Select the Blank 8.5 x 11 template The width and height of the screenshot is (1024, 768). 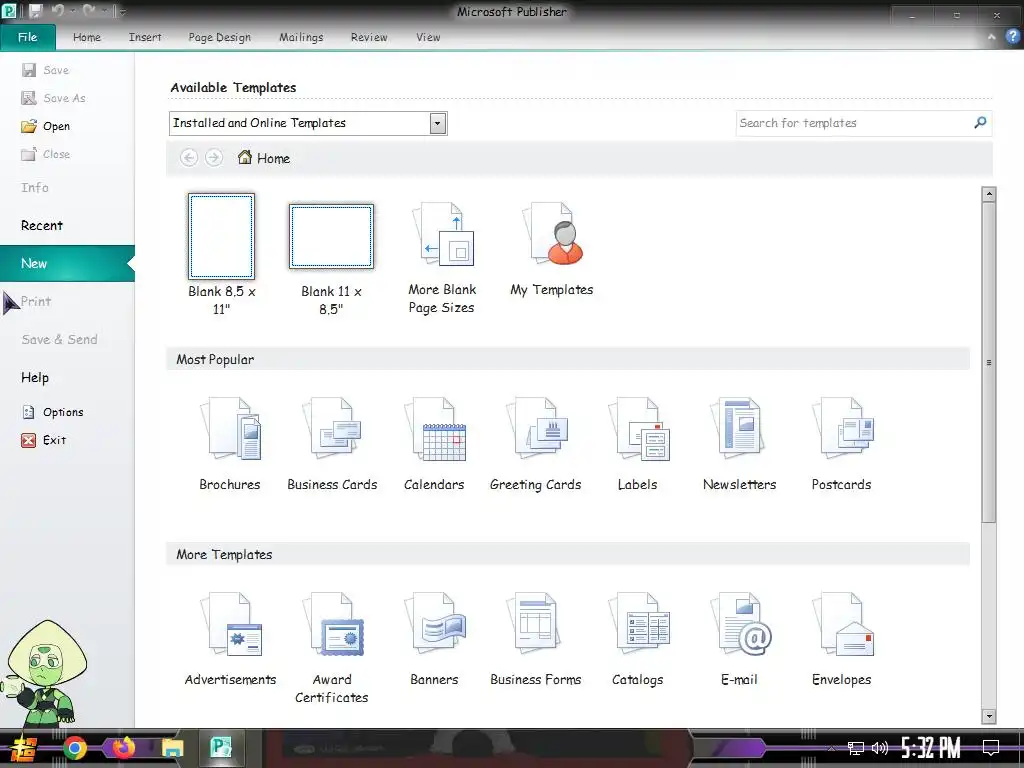pos(221,255)
